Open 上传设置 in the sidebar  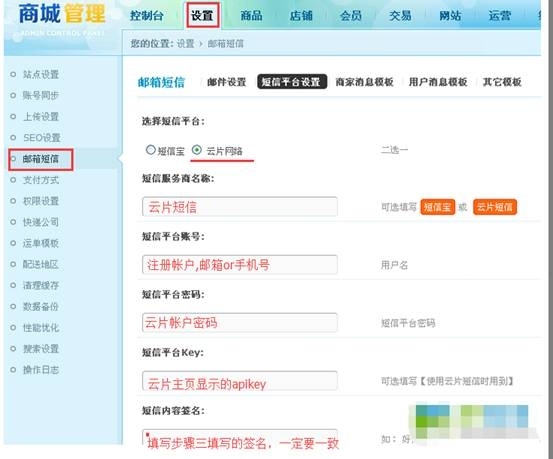(41, 116)
